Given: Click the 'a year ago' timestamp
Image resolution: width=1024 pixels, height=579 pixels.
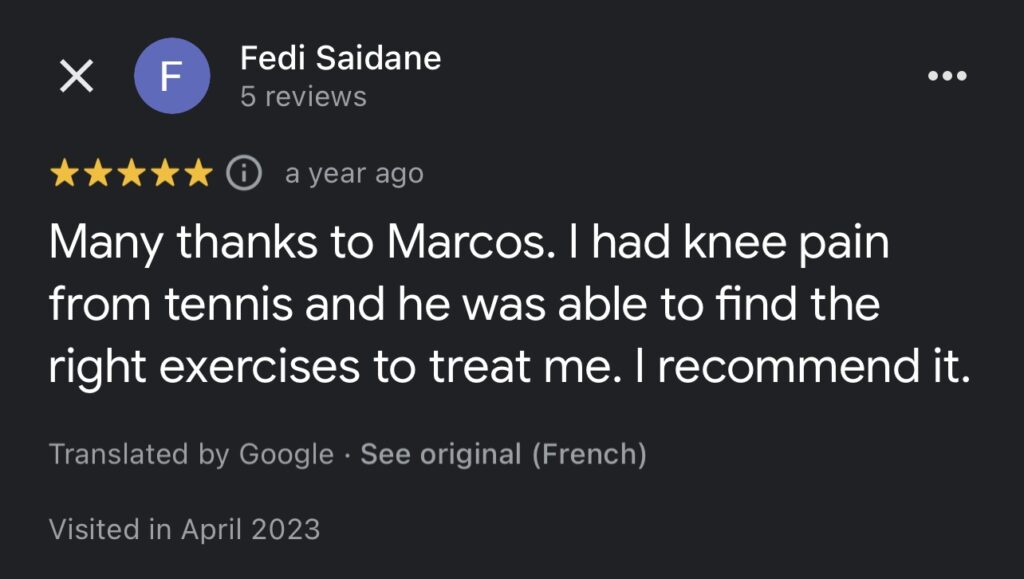Looking at the screenshot, I should pyautogui.click(x=355, y=174).
